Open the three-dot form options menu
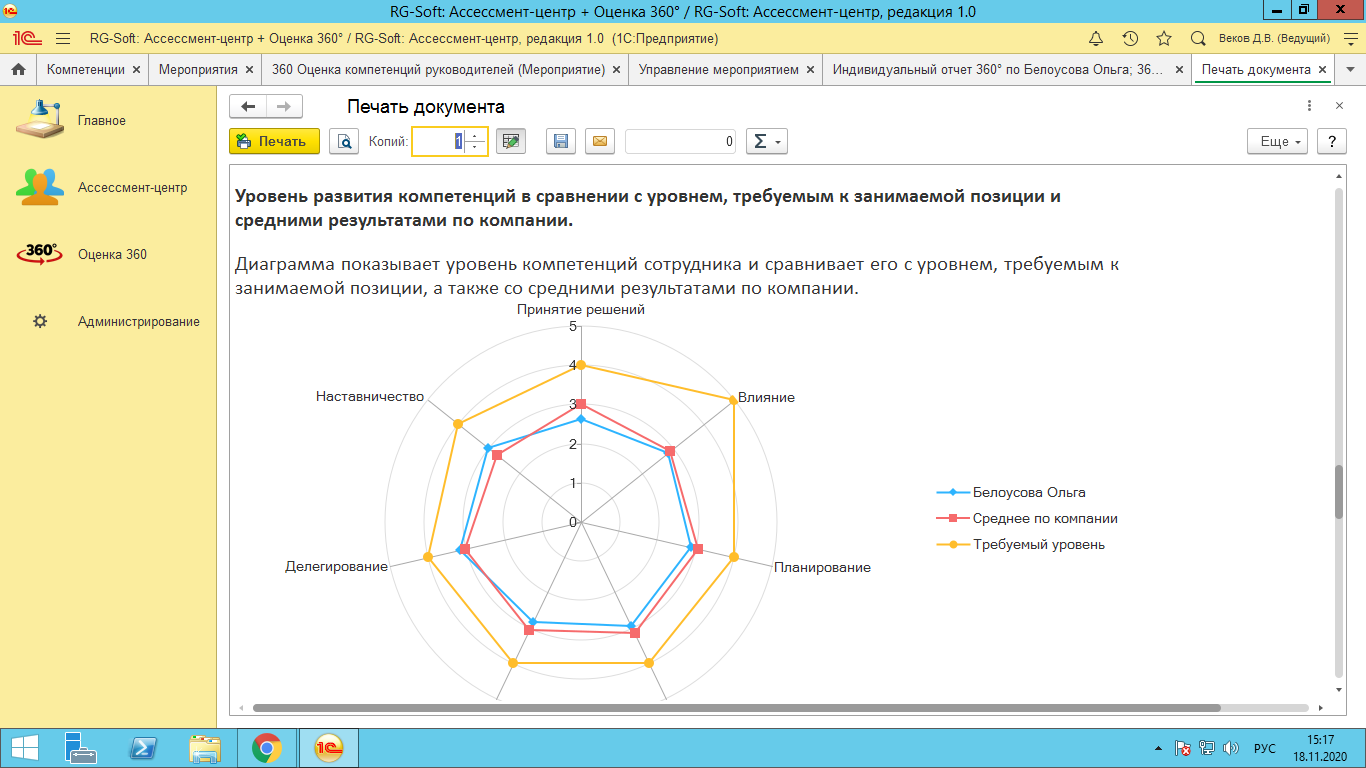The height and width of the screenshot is (768, 1366). click(x=1309, y=106)
